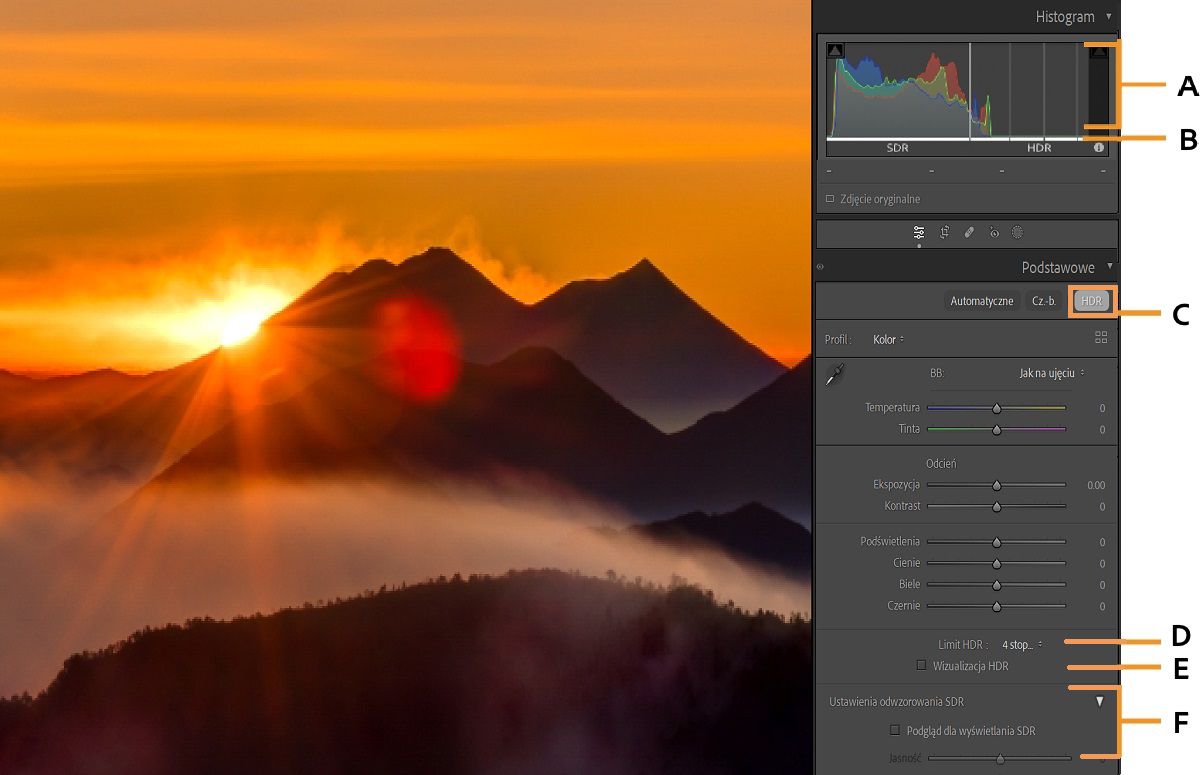Open the Profil Kolor dropdown
This screenshot has height=775, width=1200.
pyautogui.click(x=888, y=339)
